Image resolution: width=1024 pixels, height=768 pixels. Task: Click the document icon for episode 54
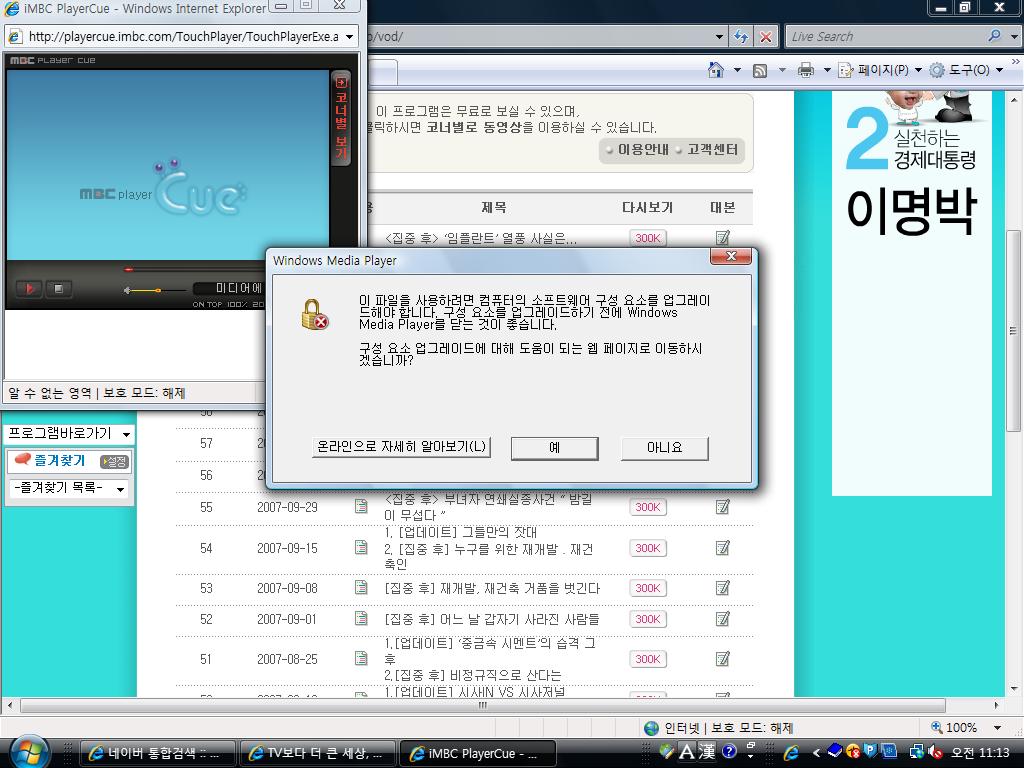(360, 547)
